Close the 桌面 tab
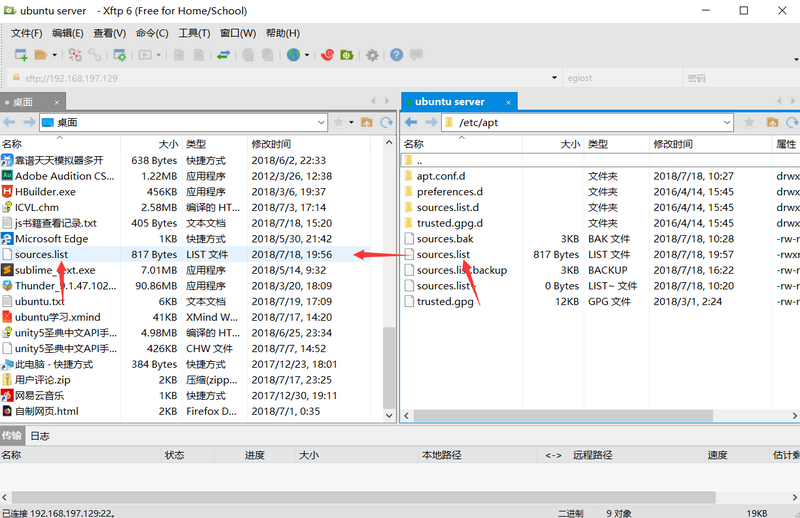This screenshot has width=800, height=518. [x=57, y=103]
